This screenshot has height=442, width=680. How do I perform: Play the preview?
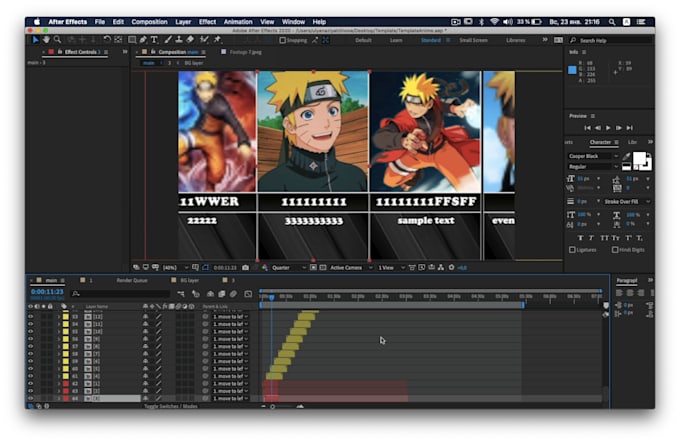click(608, 128)
